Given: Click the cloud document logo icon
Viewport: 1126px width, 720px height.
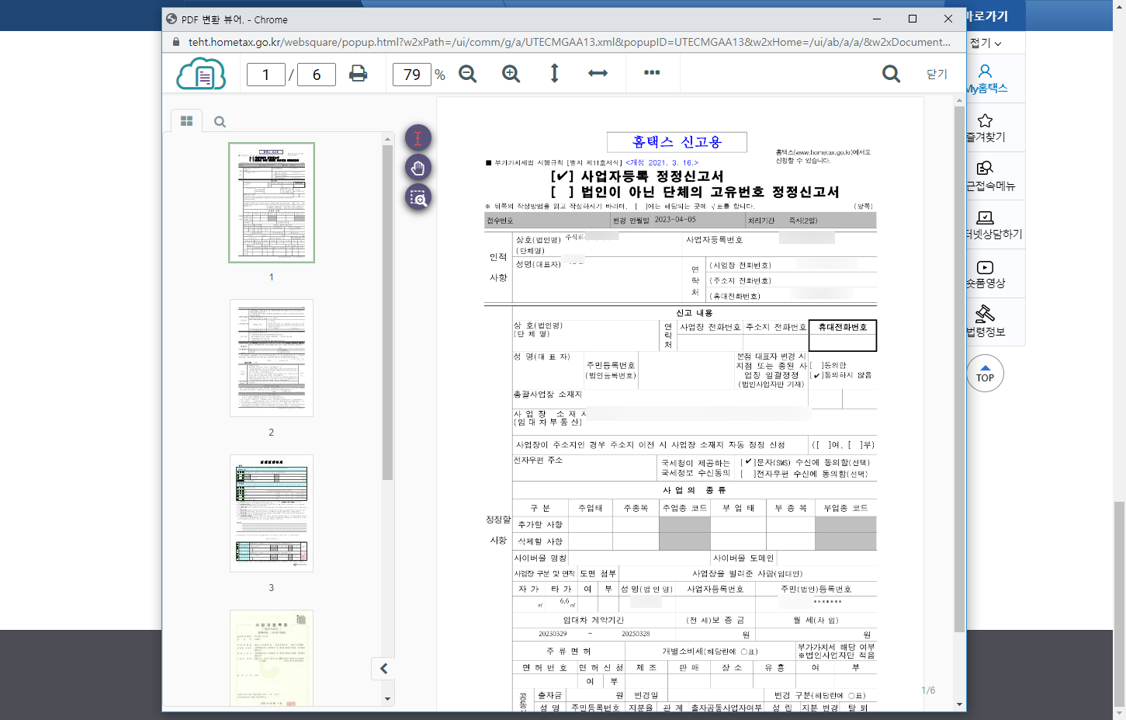Looking at the screenshot, I should tap(201, 73).
